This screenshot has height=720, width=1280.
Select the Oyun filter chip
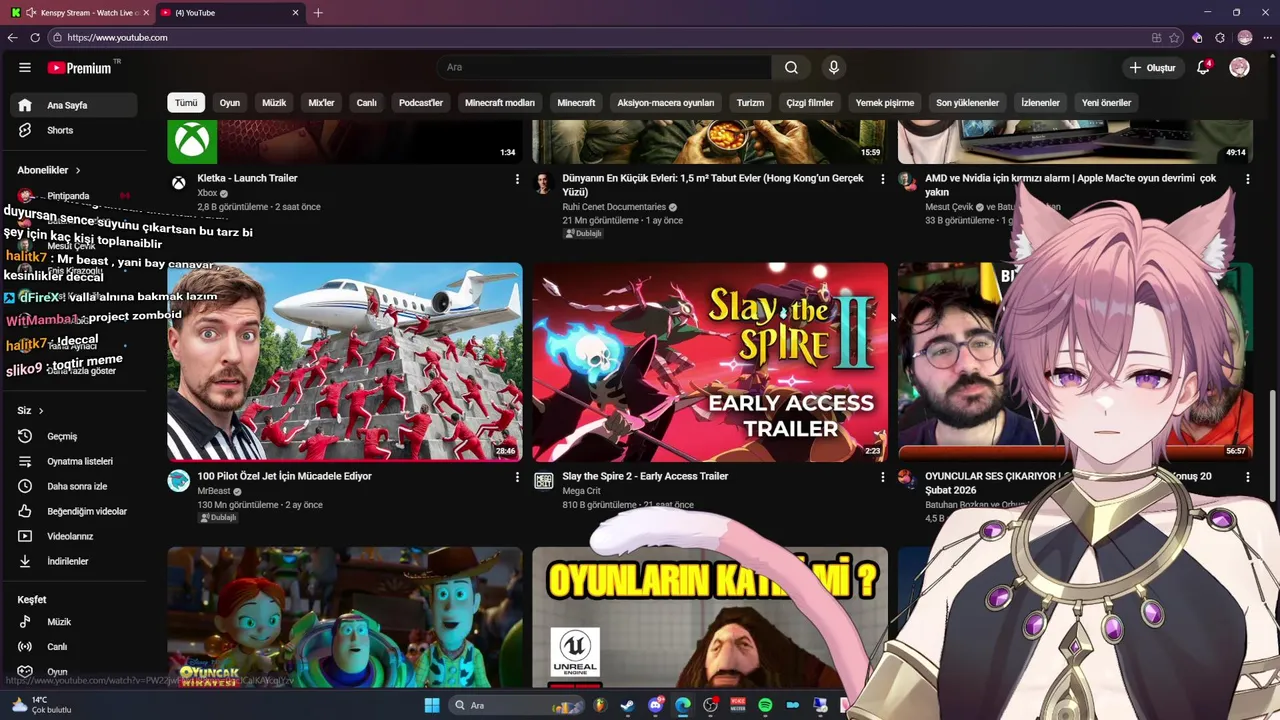[x=230, y=103]
